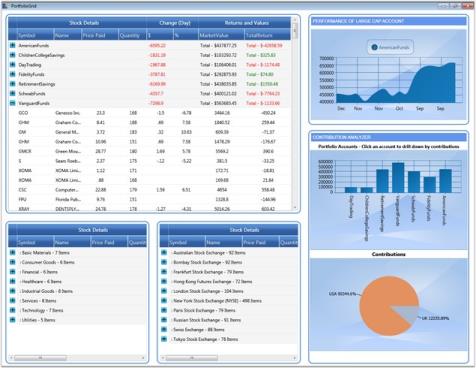
Task: Select the XRAY stock row symbol
Action: 24,209
